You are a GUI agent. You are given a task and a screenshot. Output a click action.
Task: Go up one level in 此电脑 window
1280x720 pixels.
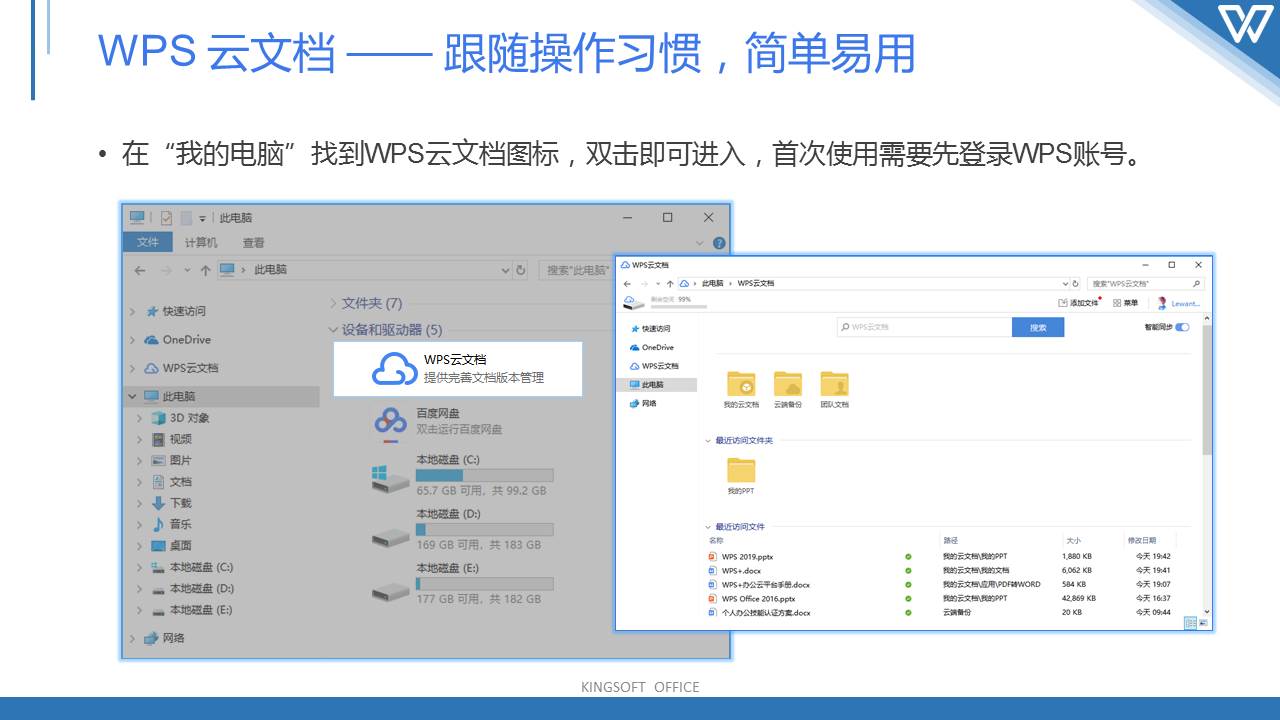[x=205, y=270]
